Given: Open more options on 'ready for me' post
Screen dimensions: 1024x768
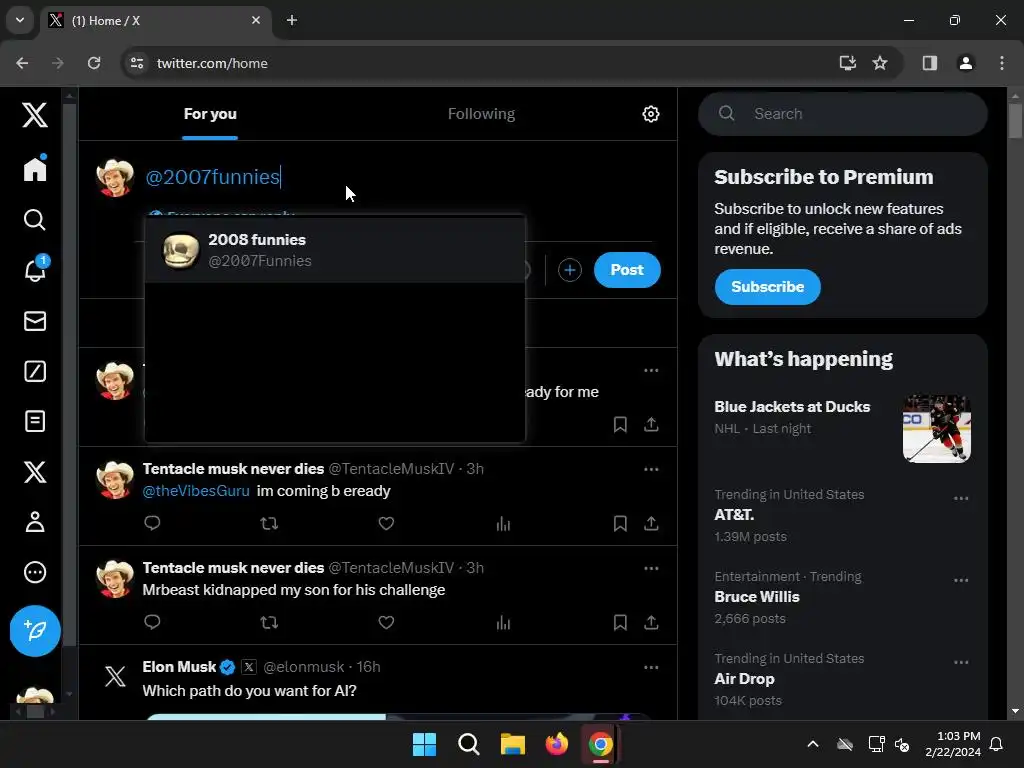Looking at the screenshot, I should [x=651, y=370].
